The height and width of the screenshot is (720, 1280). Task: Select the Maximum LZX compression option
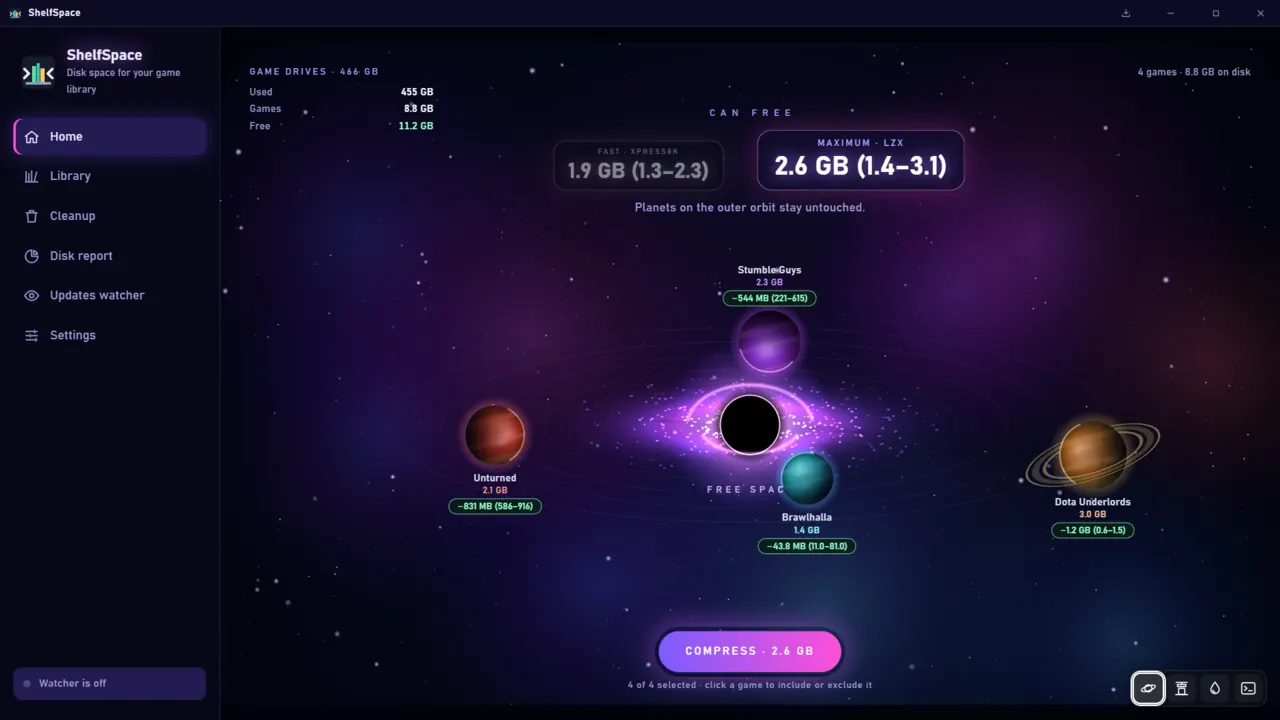[860, 160]
